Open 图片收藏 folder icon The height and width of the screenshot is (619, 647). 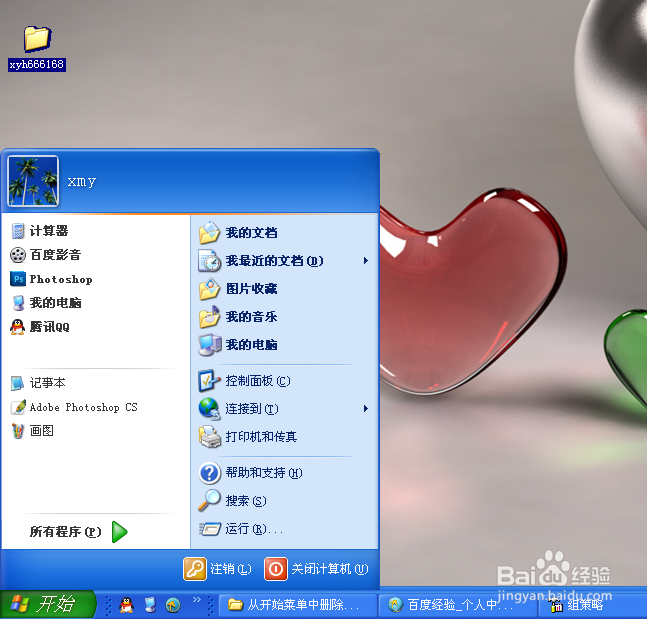210,289
